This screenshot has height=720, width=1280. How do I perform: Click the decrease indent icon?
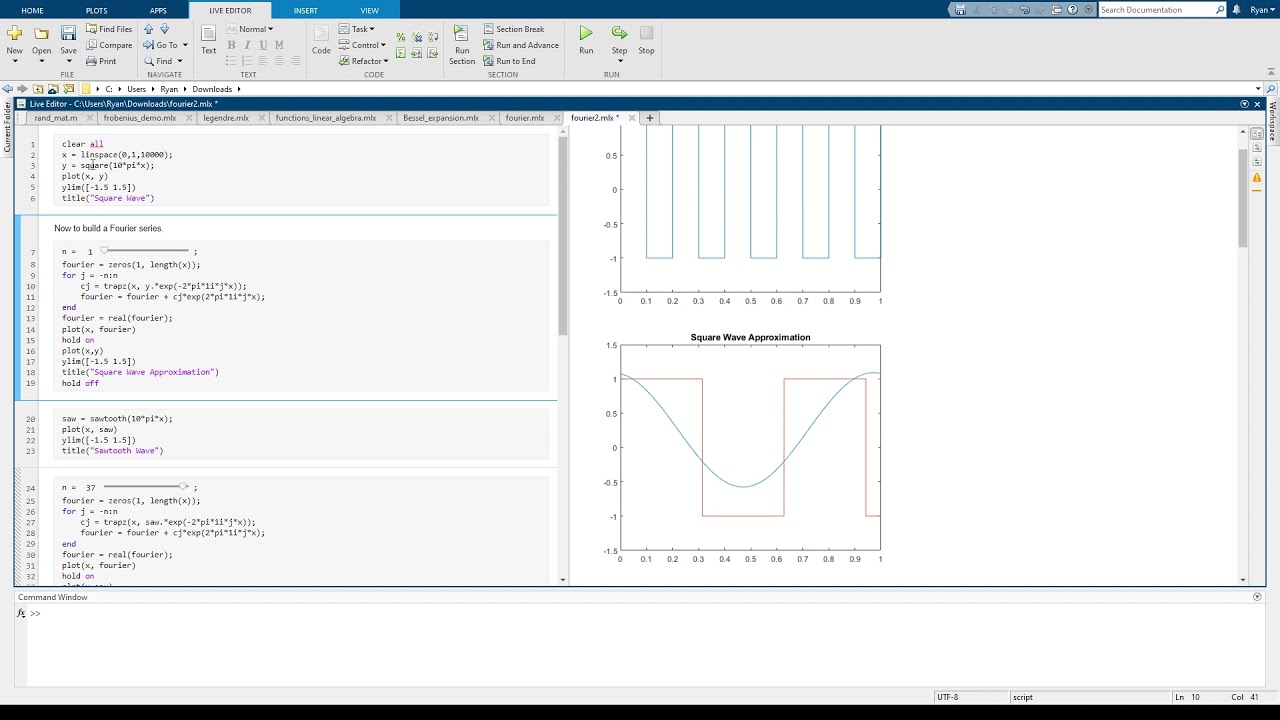[431, 54]
